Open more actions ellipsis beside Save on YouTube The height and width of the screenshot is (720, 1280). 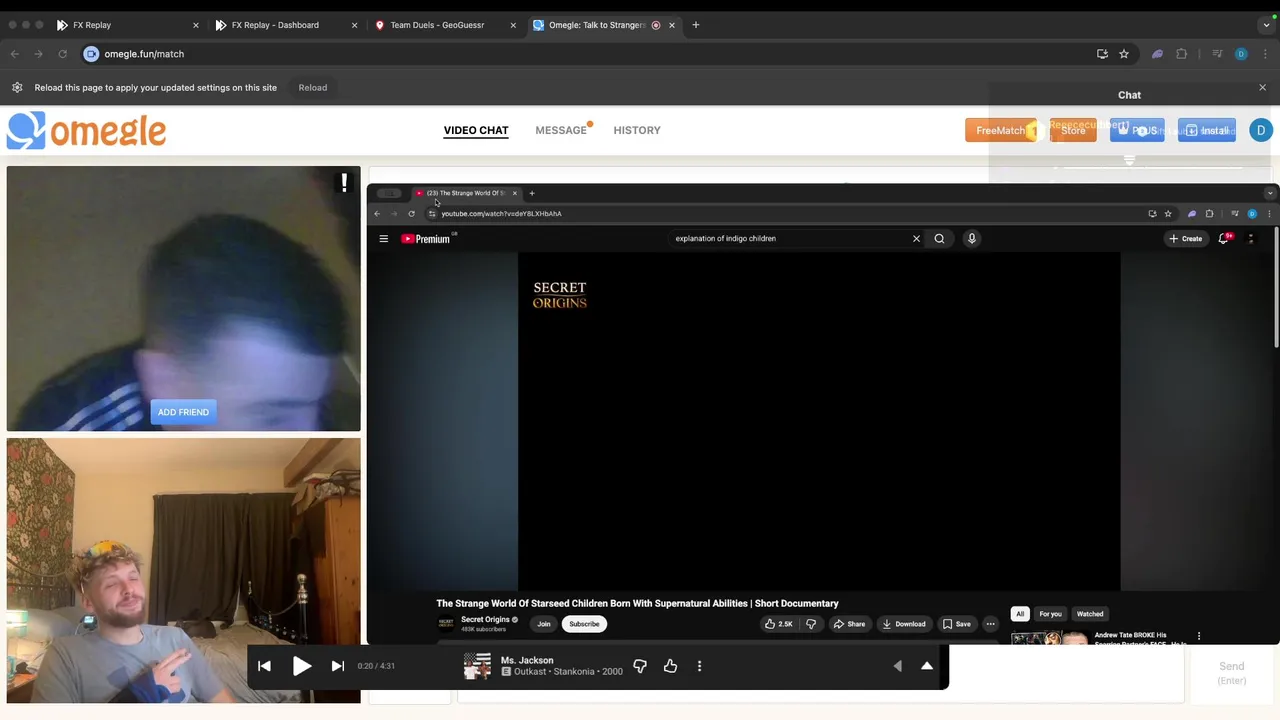coord(990,624)
